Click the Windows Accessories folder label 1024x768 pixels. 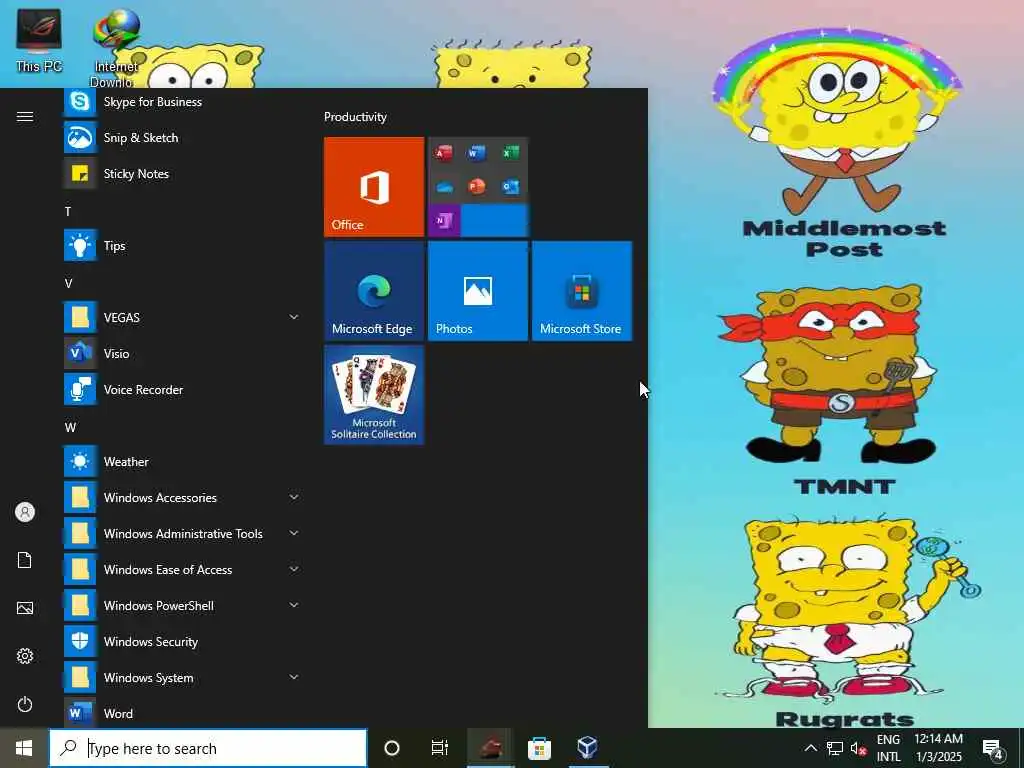[x=160, y=498]
